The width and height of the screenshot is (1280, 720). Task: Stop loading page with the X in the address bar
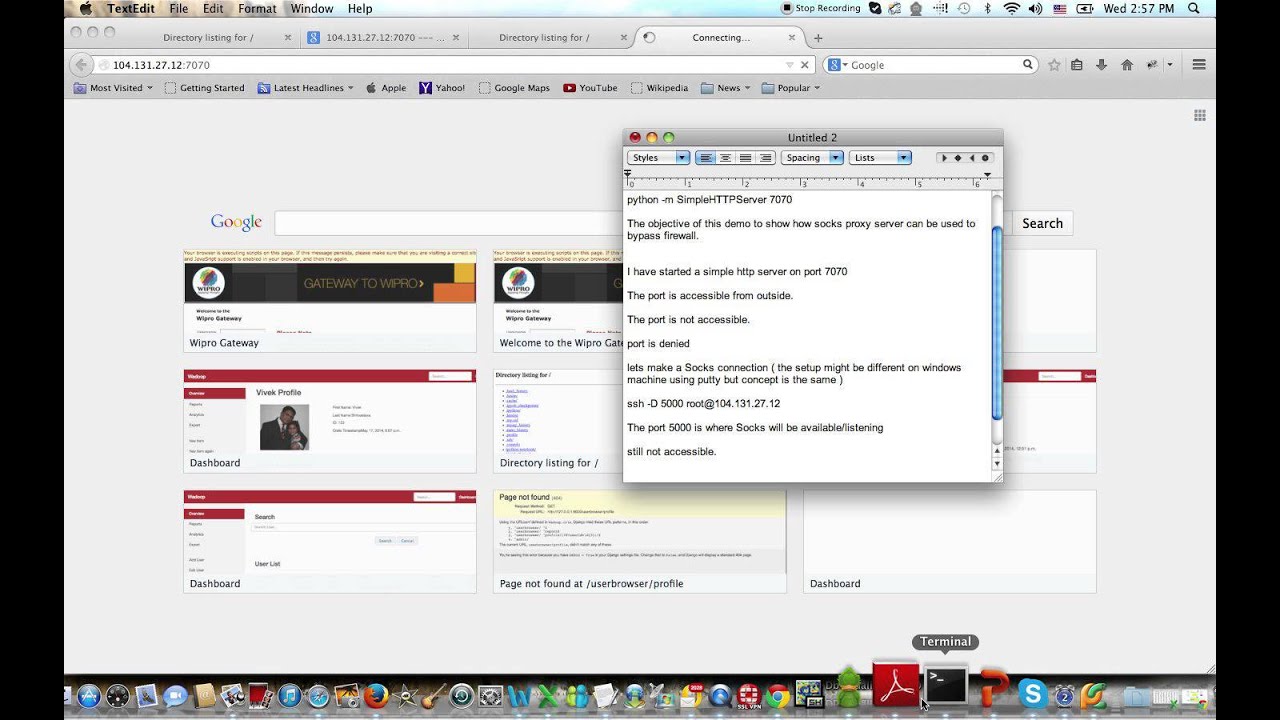point(806,65)
